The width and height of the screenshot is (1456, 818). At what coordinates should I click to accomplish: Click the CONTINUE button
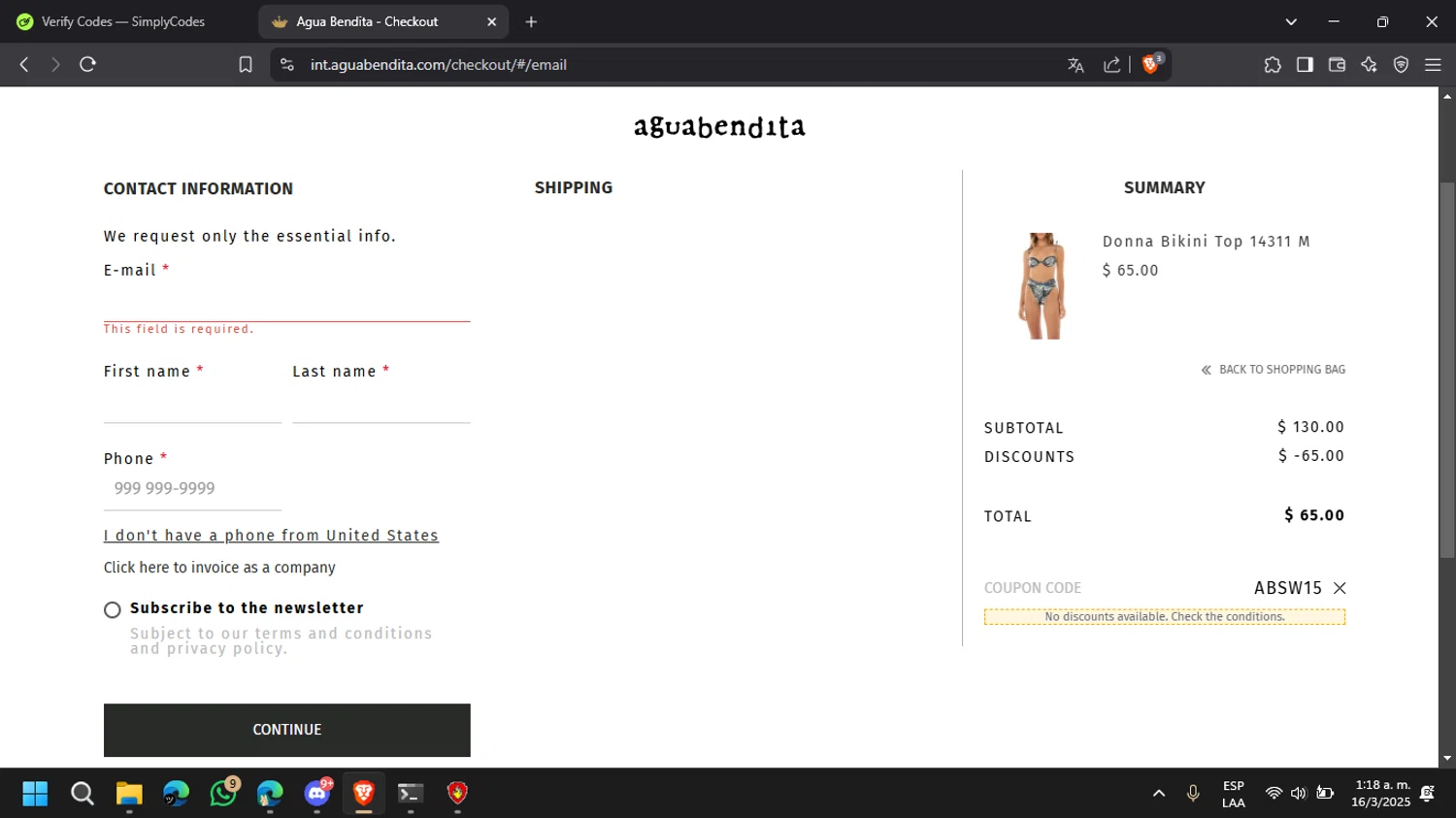287,730
